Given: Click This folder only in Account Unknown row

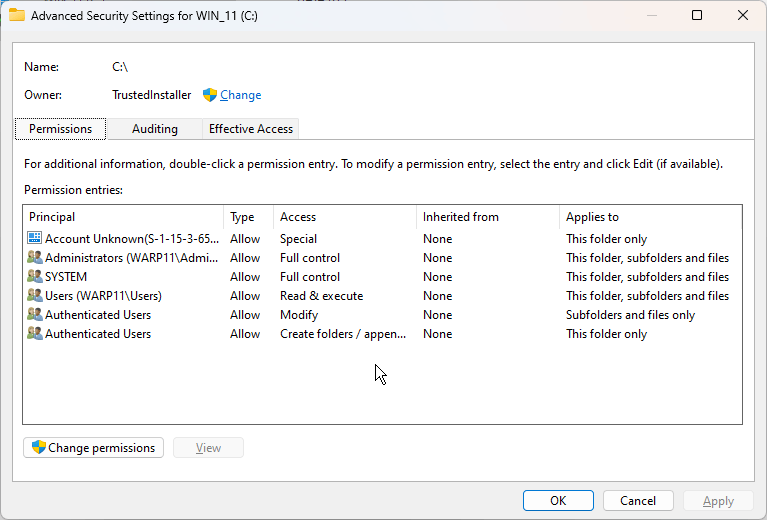Looking at the screenshot, I should coord(607,239).
